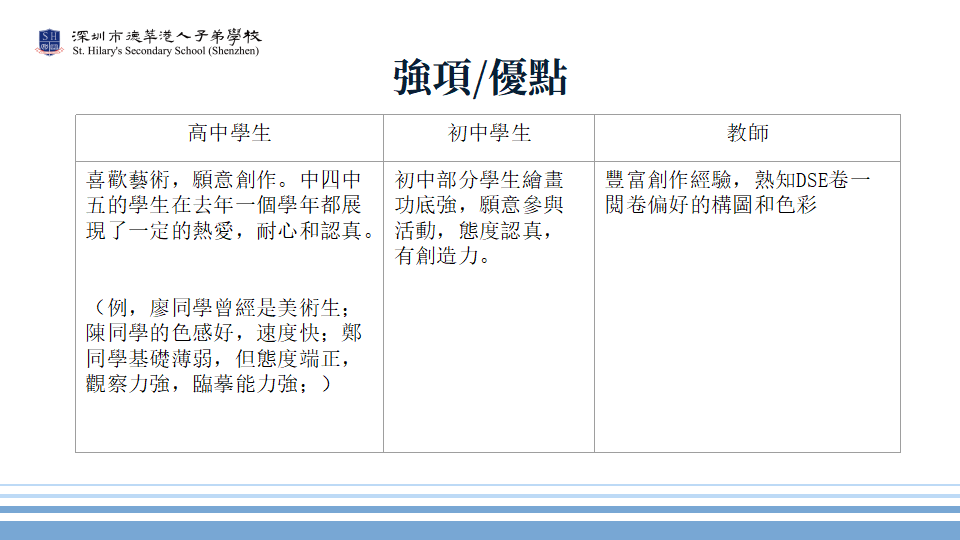Click the line 五的學生在去年一個學年都展
The height and width of the screenshot is (540, 960).
(x=223, y=206)
